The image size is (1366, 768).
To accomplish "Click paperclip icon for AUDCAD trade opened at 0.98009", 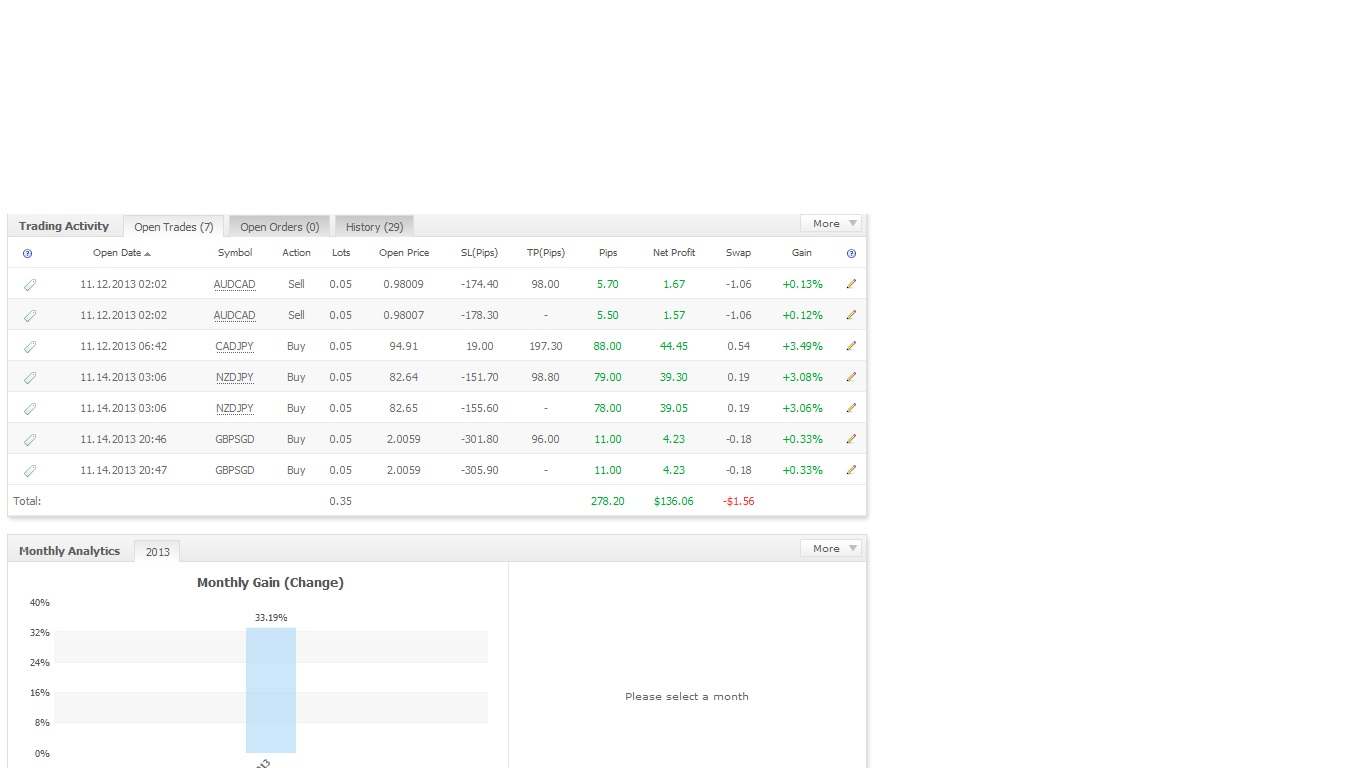I will pyautogui.click(x=30, y=285).
